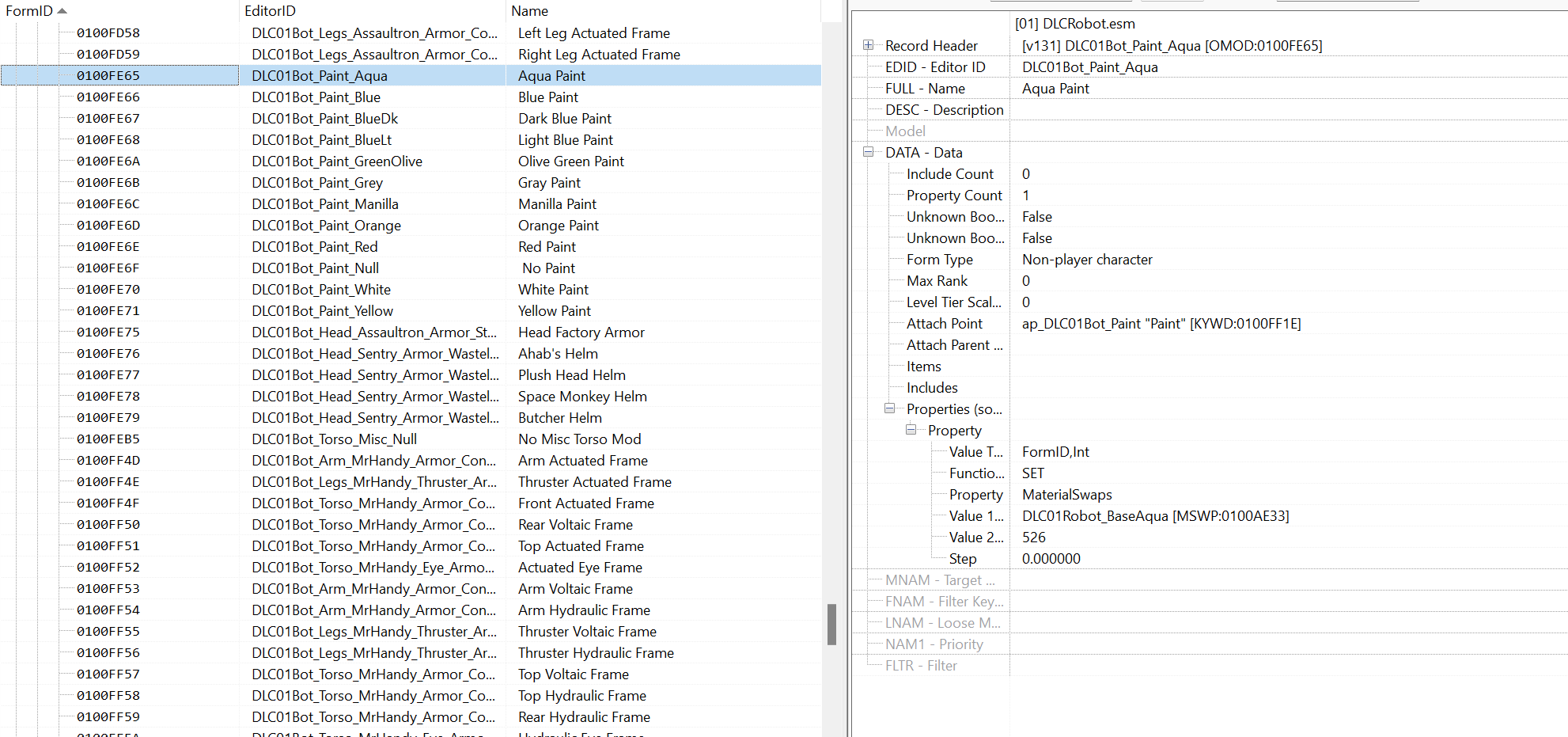Click the 'Thruster Hydraulic Frame' name
Image resolution: width=1568 pixels, height=737 pixels.
[x=596, y=653]
